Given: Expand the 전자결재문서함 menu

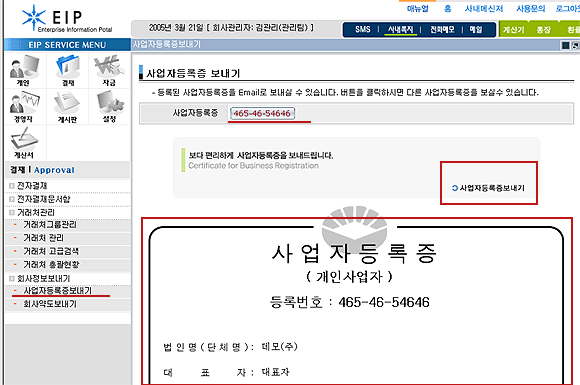Looking at the screenshot, I should coord(43,199).
